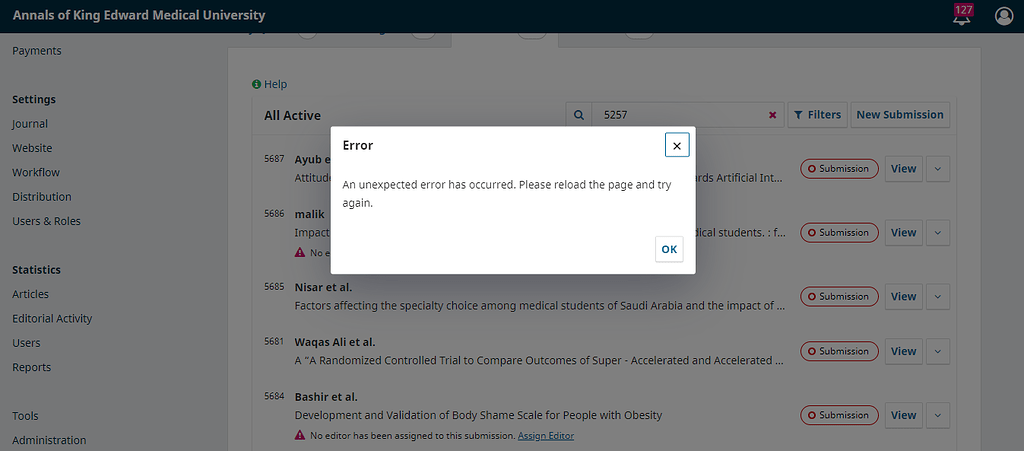This screenshot has height=451, width=1024.
Task: Open the Filters panel
Action: click(817, 115)
